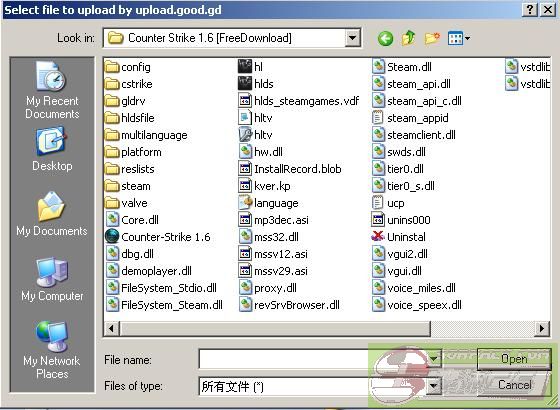Open My Recent Documents shortcut

tap(52, 90)
